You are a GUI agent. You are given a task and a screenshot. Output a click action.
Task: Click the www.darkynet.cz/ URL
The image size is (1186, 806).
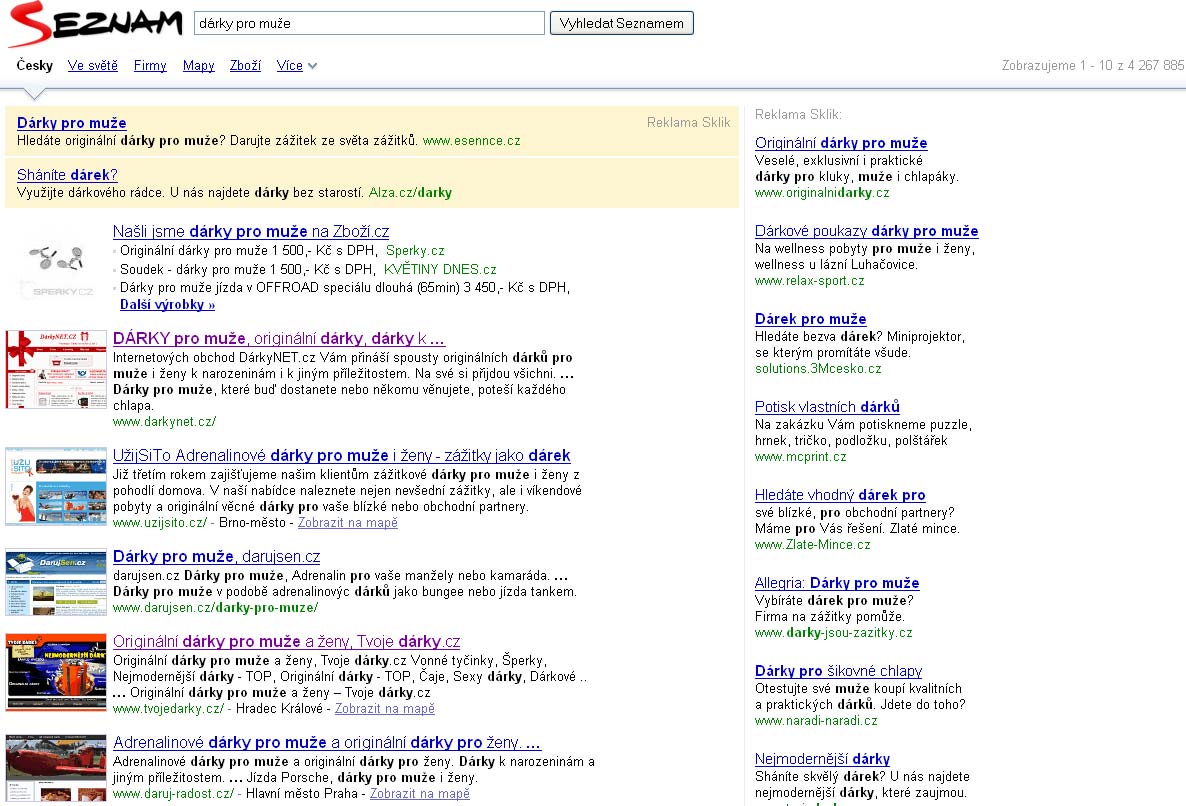[164, 421]
